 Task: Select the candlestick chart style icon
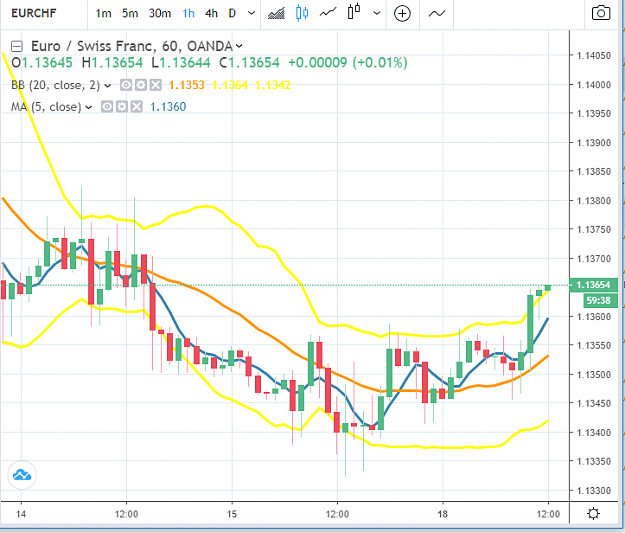pos(302,13)
